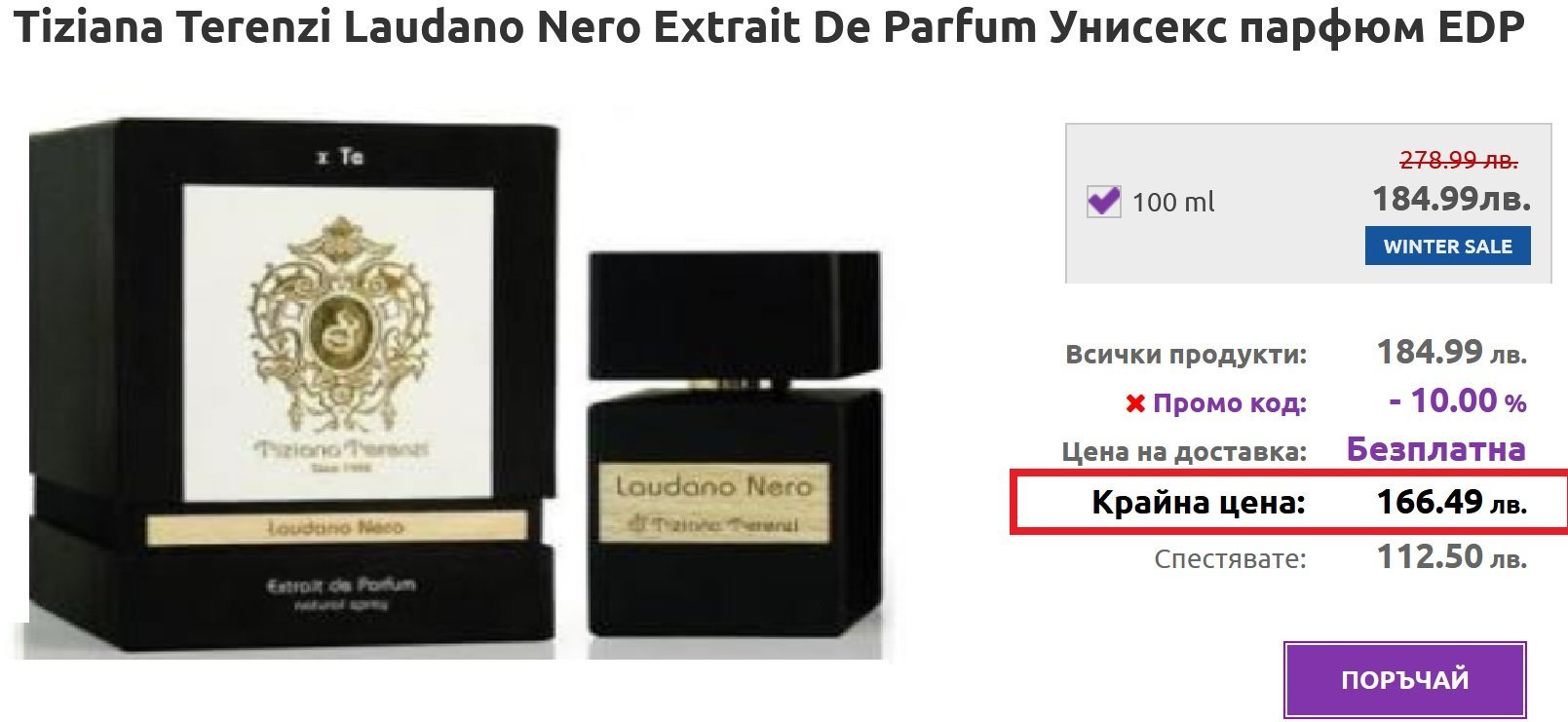The image size is (1568, 722).
Task: Select the Крайна цена final price row
Action: [x=1288, y=502]
